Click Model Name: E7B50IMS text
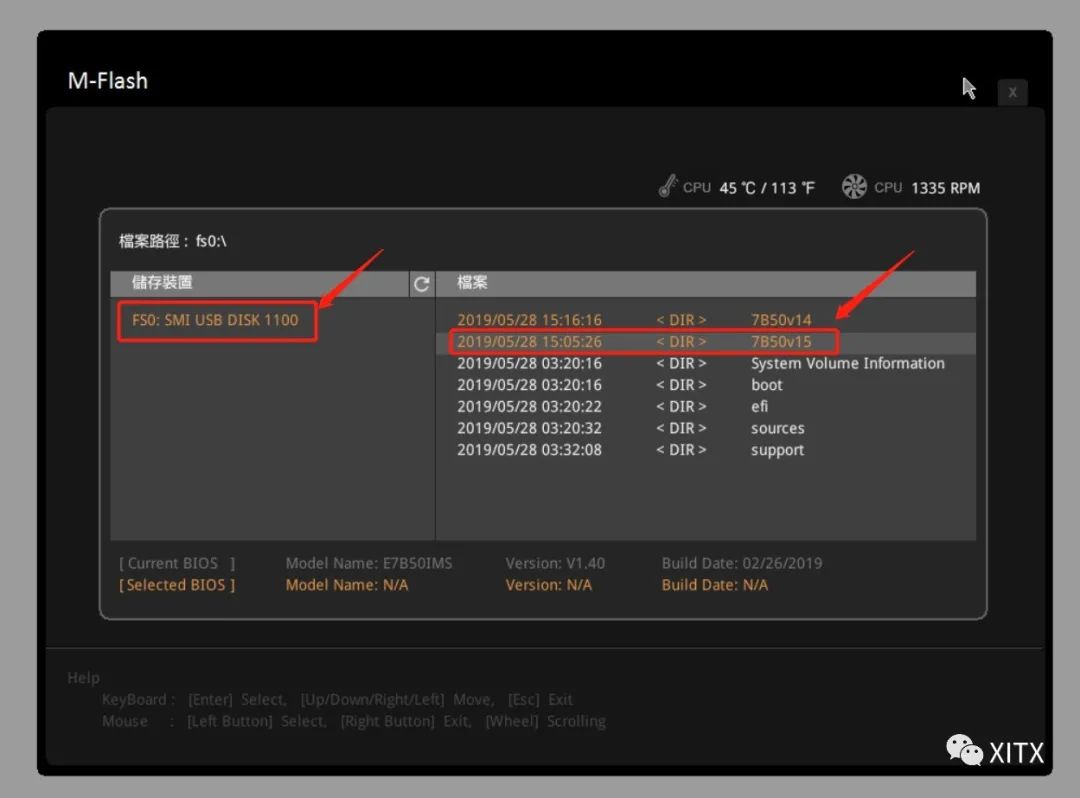 [x=368, y=563]
